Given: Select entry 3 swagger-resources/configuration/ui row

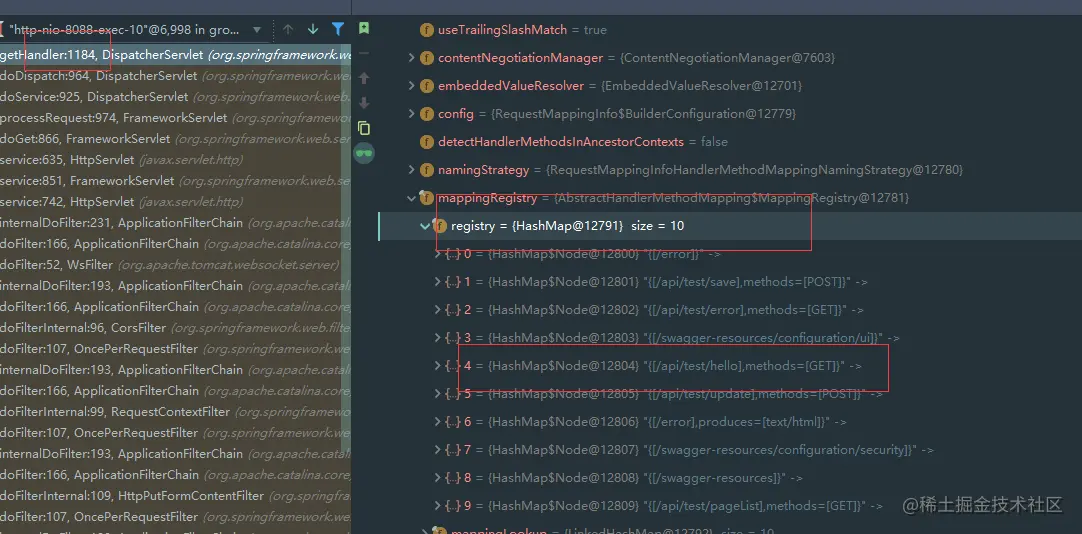Looking at the screenshot, I should [730, 338].
